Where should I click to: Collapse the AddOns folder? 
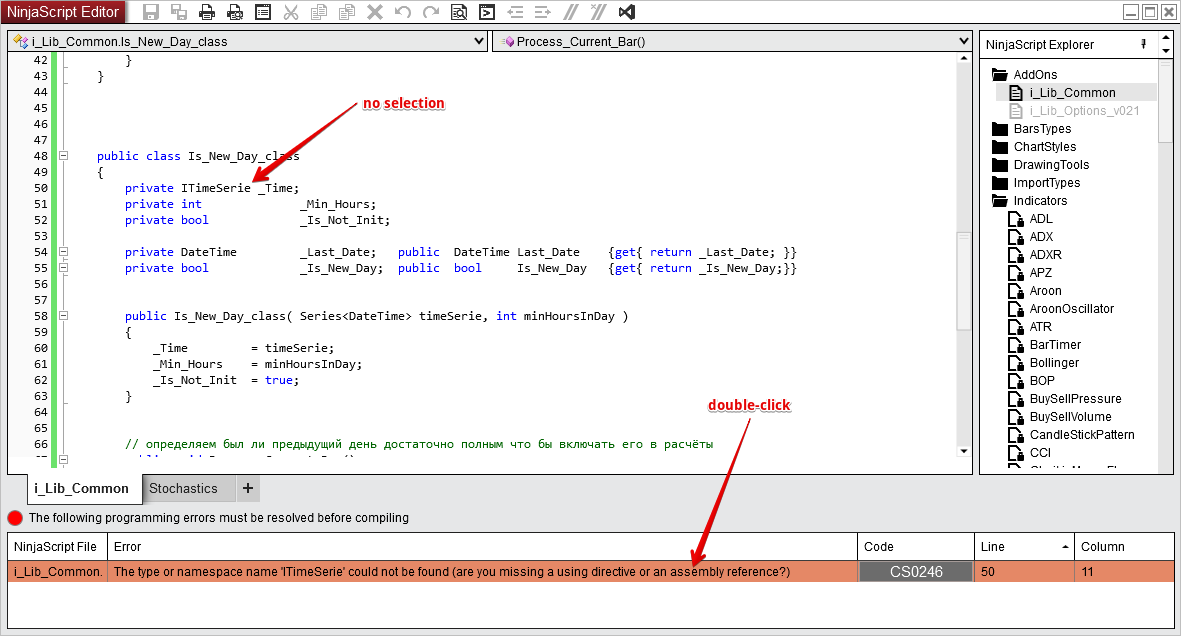999,75
